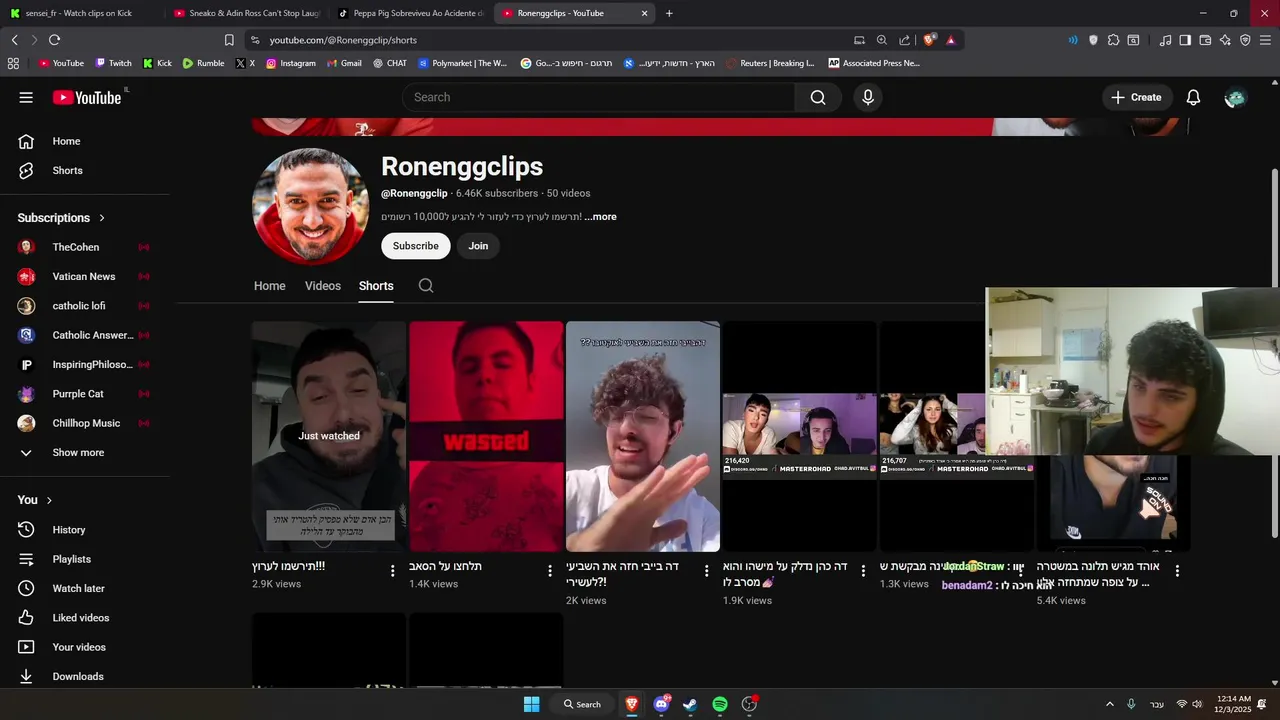Open the share page icon in address bar
This screenshot has width=1280, height=720.
[905, 40]
